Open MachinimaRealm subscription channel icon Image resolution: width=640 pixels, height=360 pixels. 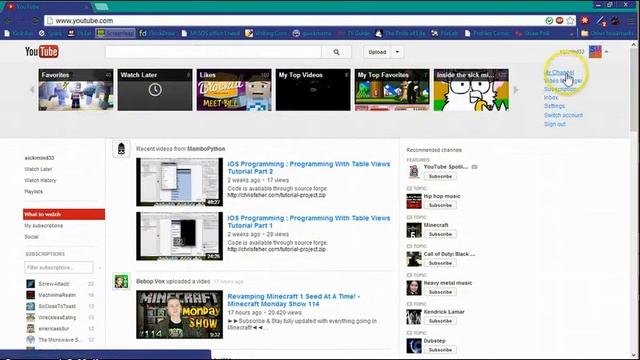point(31,295)
